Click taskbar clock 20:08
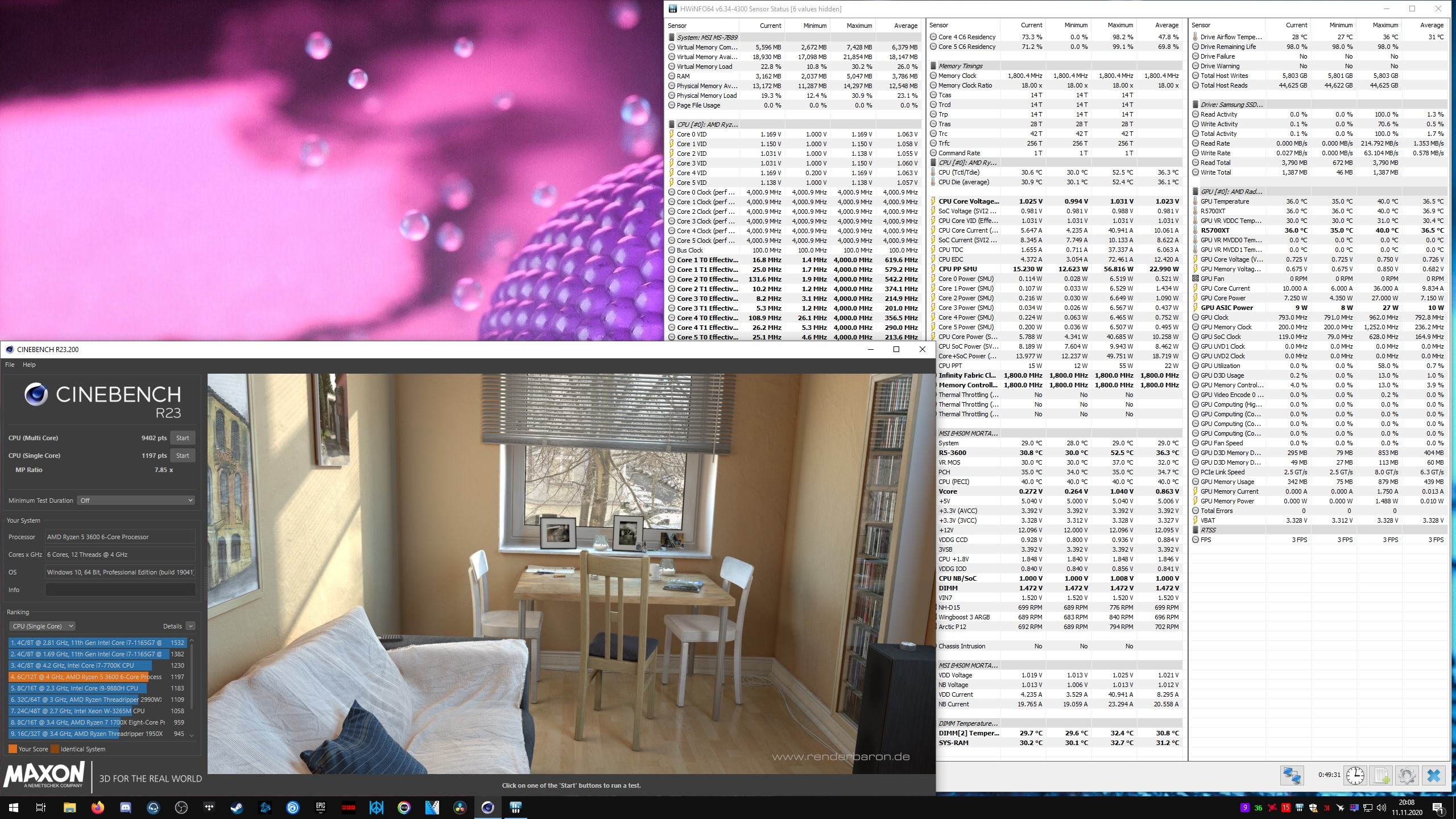This screenshot has height=819, width=1456. [x=1406, y=807]
